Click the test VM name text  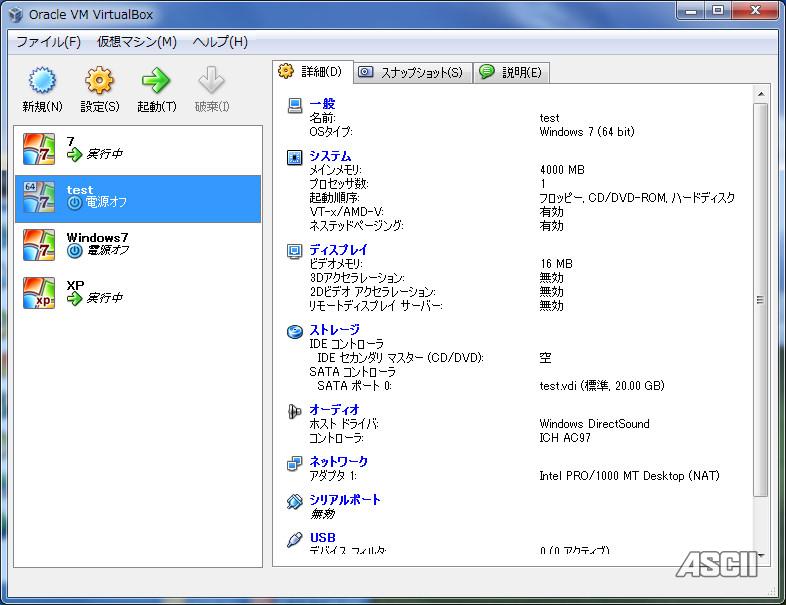tap(80, 190)
